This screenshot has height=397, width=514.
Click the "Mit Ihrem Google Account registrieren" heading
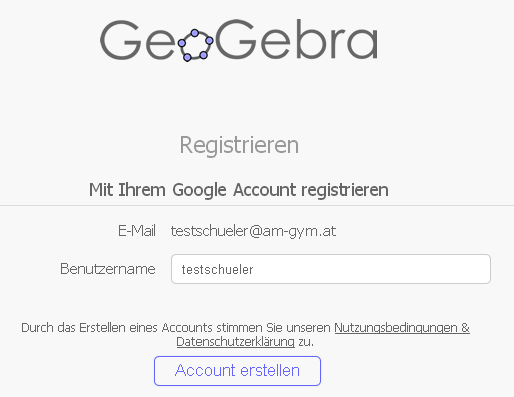click(239, 190)
